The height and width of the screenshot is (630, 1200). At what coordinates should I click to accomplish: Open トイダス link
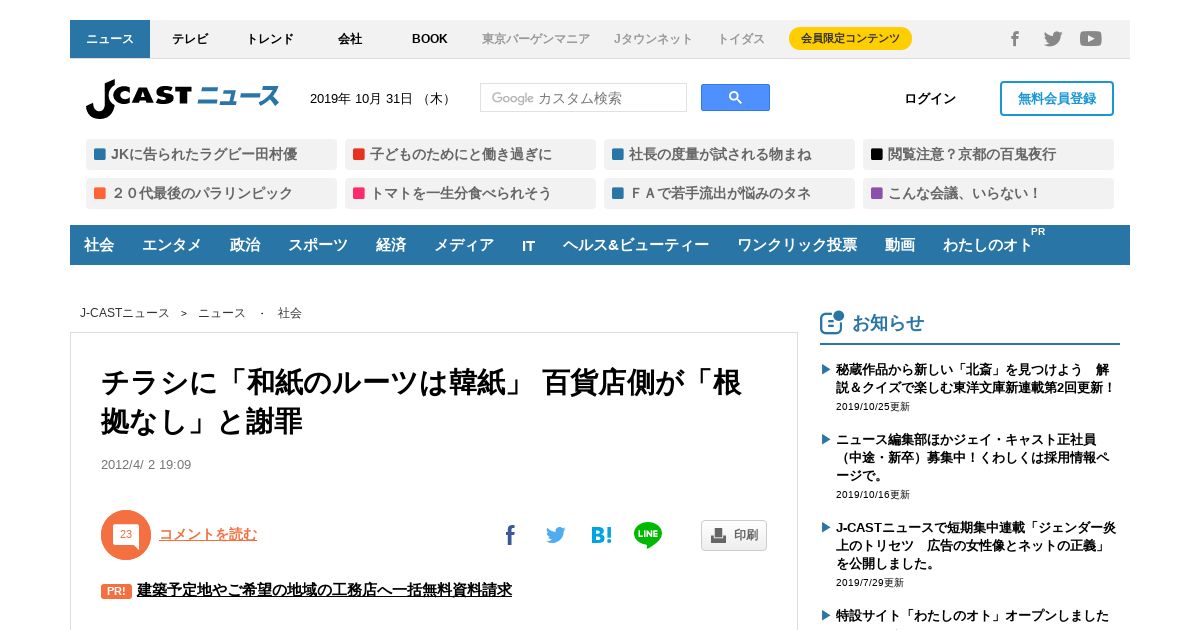[x=741, y=39]
